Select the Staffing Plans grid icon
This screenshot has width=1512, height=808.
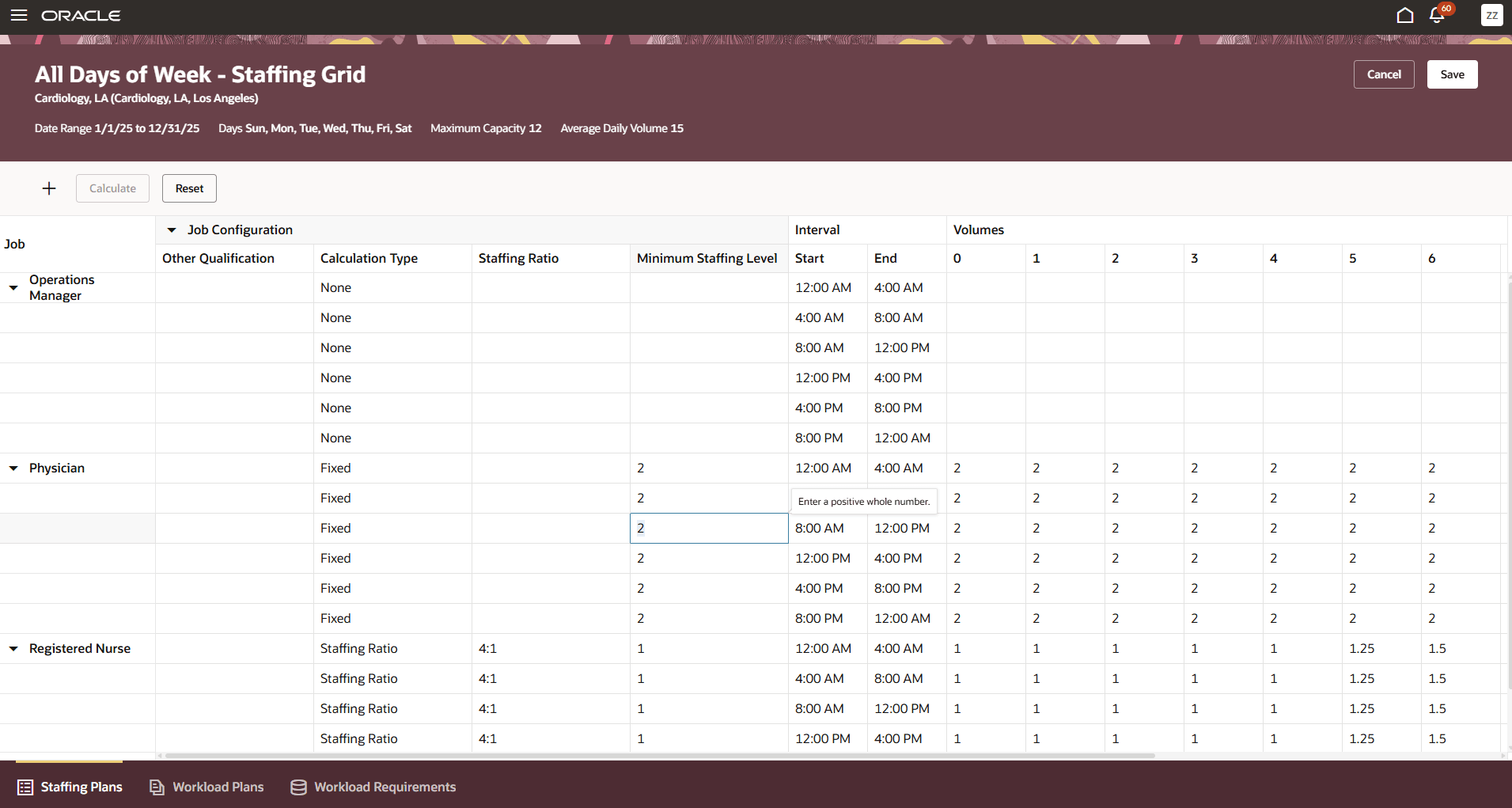[x=25, y=787]
